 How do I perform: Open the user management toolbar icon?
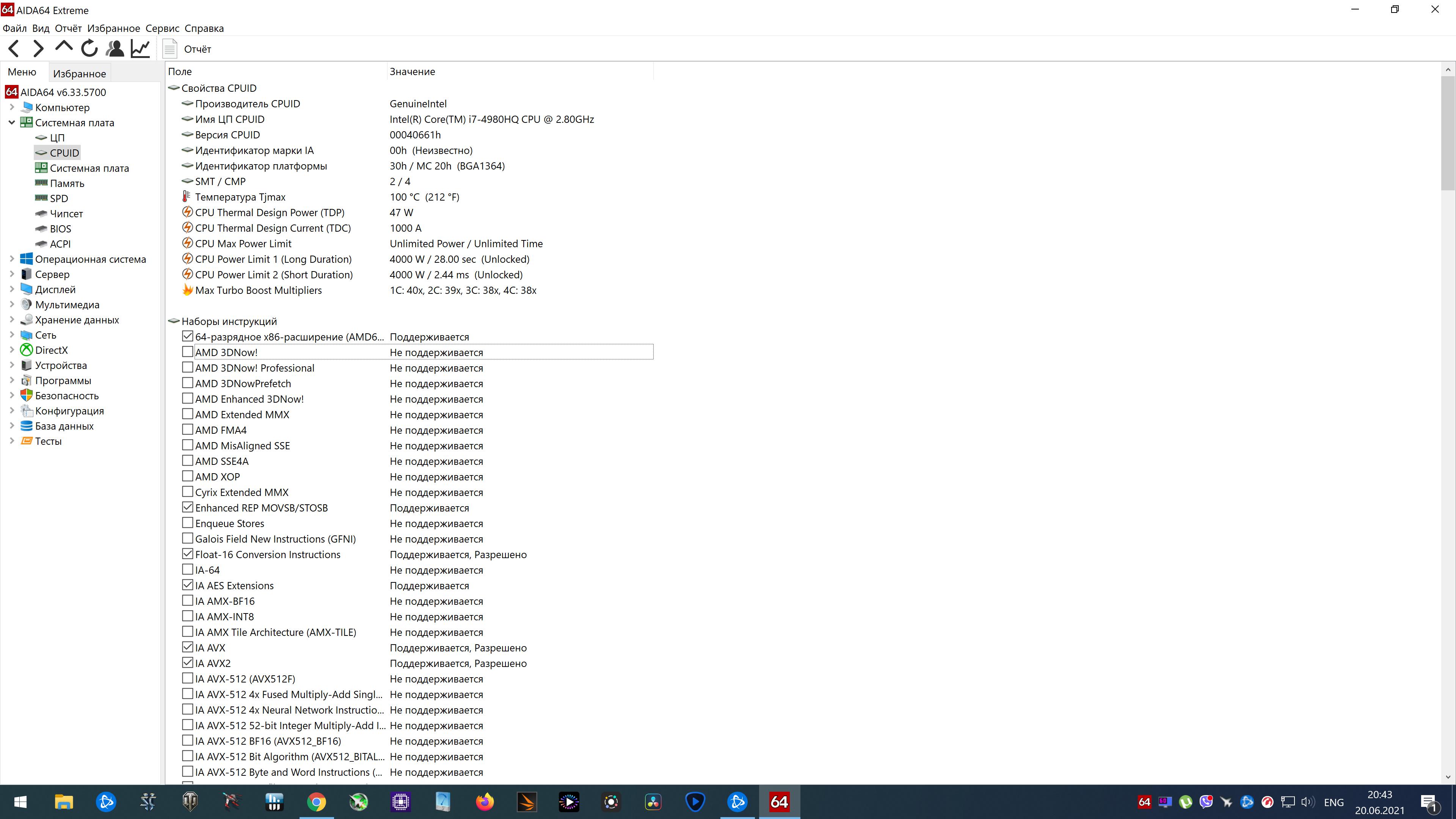(x=115, y=49)
